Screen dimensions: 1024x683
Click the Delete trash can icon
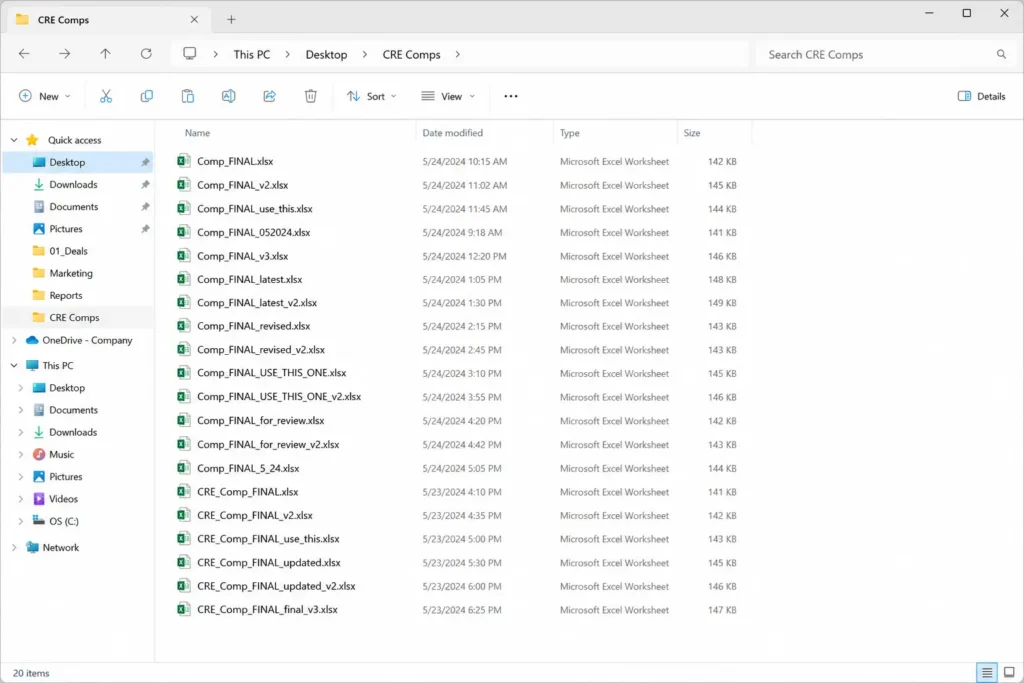coord(310,96)
